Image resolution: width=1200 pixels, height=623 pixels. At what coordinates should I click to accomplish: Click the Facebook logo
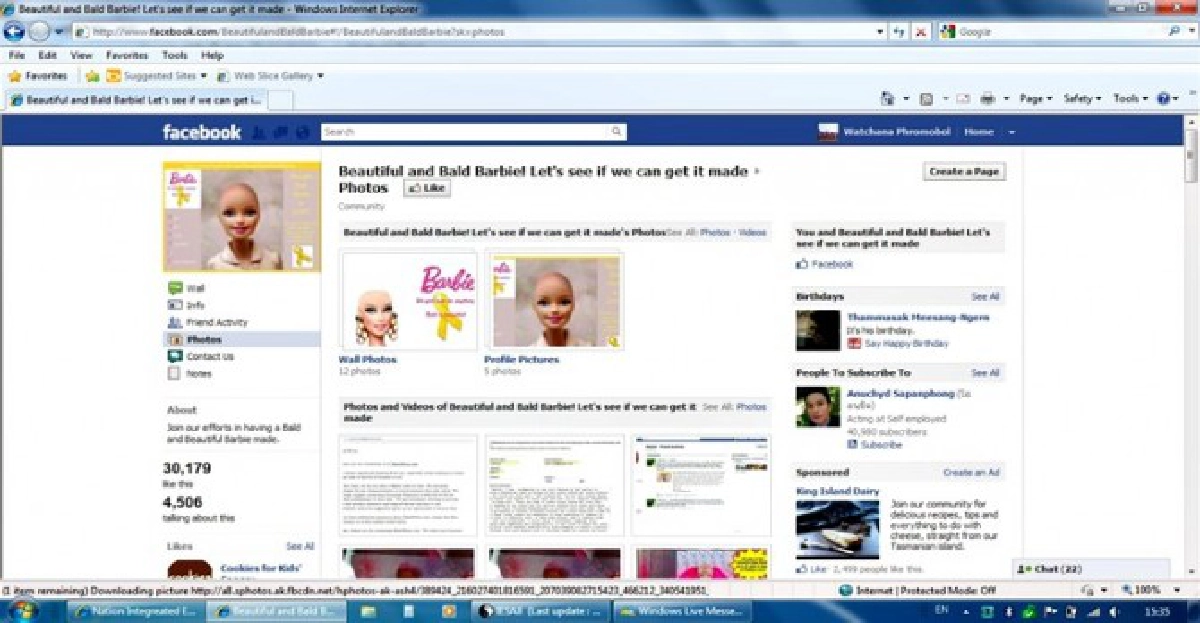pos(202,132)
